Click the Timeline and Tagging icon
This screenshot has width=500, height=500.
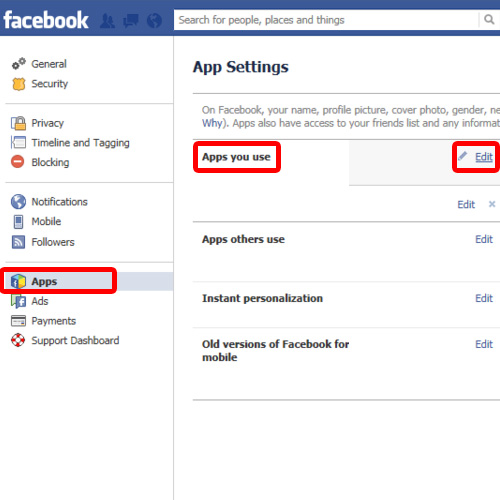click(19, 142)
